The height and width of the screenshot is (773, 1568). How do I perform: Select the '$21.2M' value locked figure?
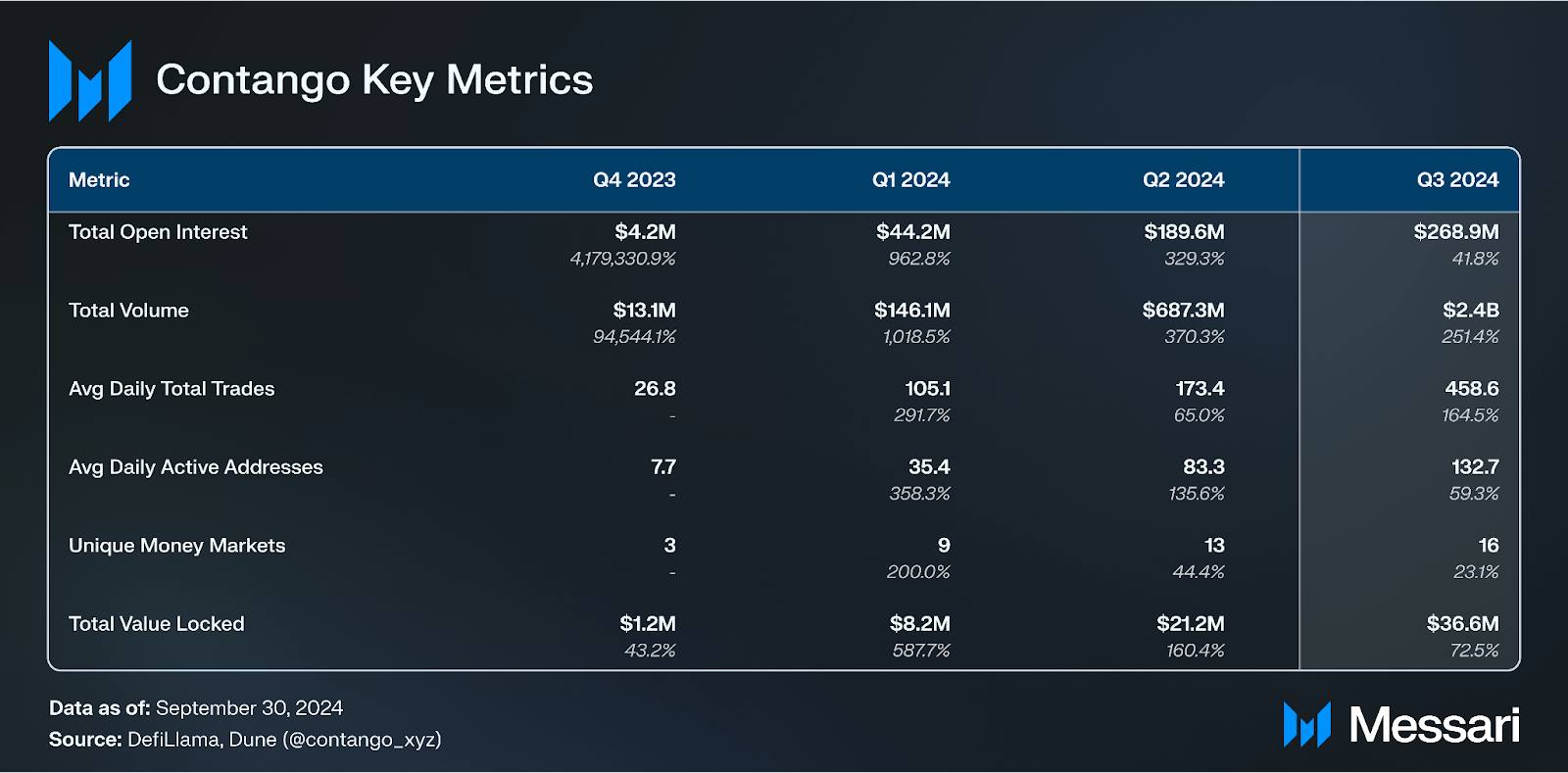tap(1191, 624)
